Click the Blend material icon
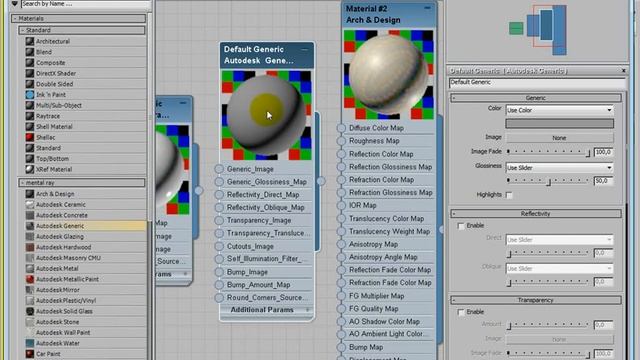Image resolution: width=640 pixels, height=360 pixels. coord(30,52)
